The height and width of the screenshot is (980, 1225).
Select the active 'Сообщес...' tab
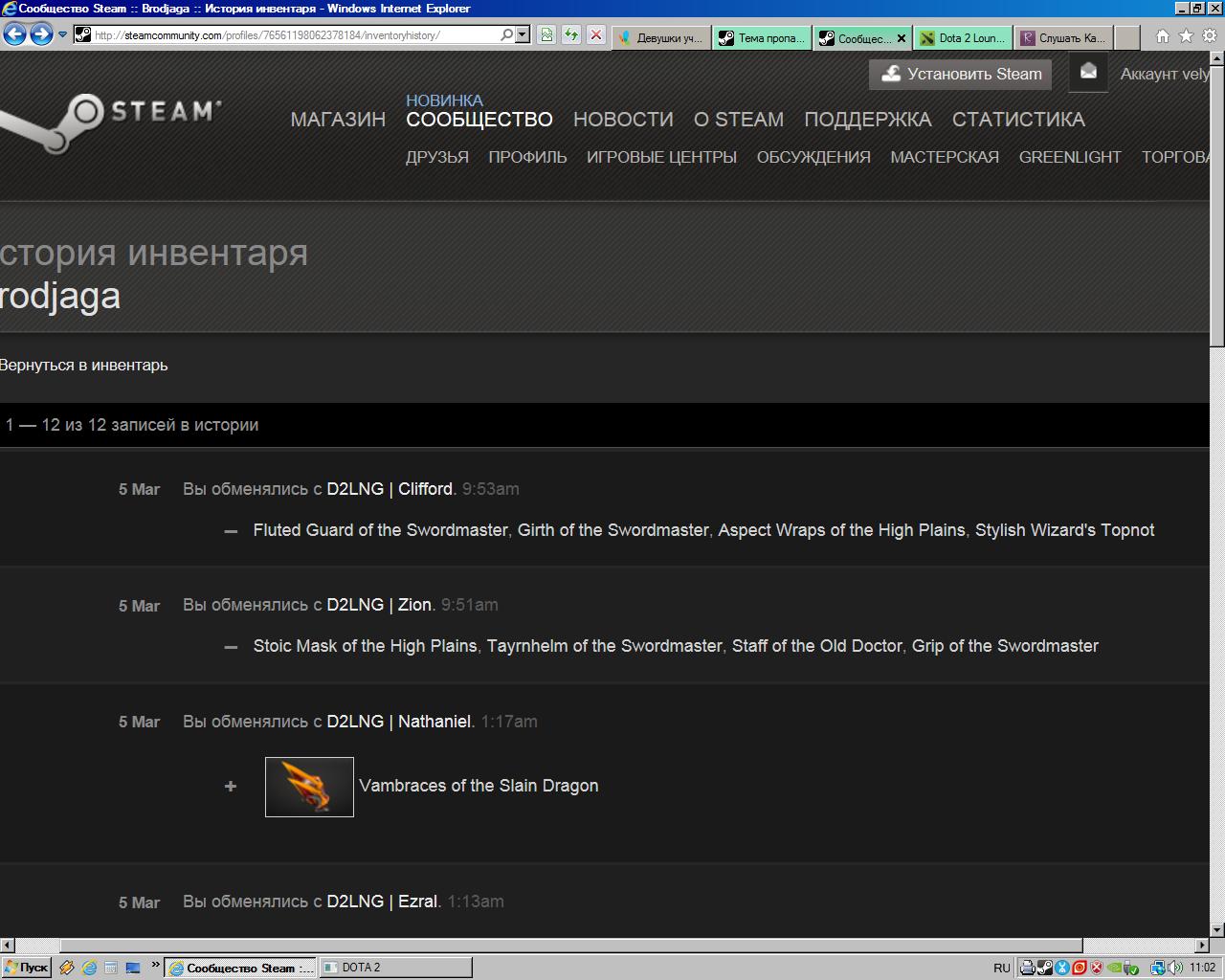coord(855,37)
